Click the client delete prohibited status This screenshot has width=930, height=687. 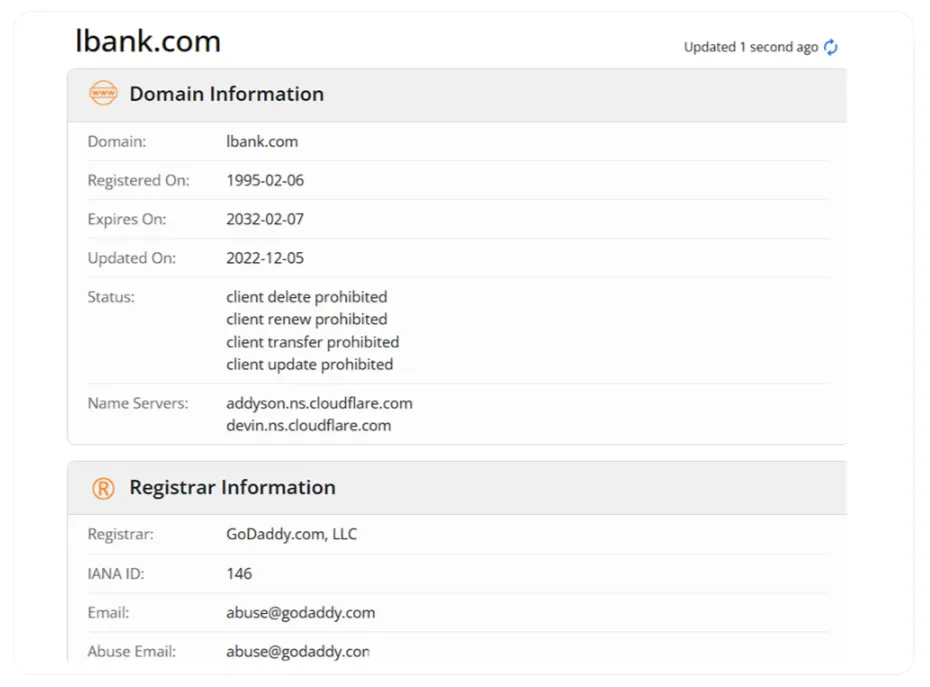click(306, 297)
